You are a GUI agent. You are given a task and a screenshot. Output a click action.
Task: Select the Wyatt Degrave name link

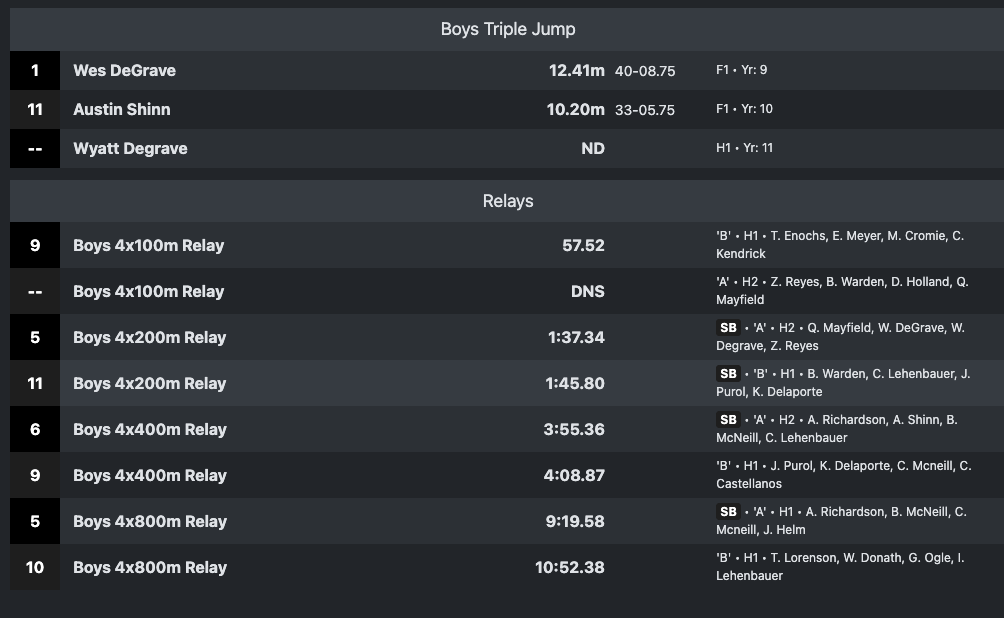click(130, 149)
